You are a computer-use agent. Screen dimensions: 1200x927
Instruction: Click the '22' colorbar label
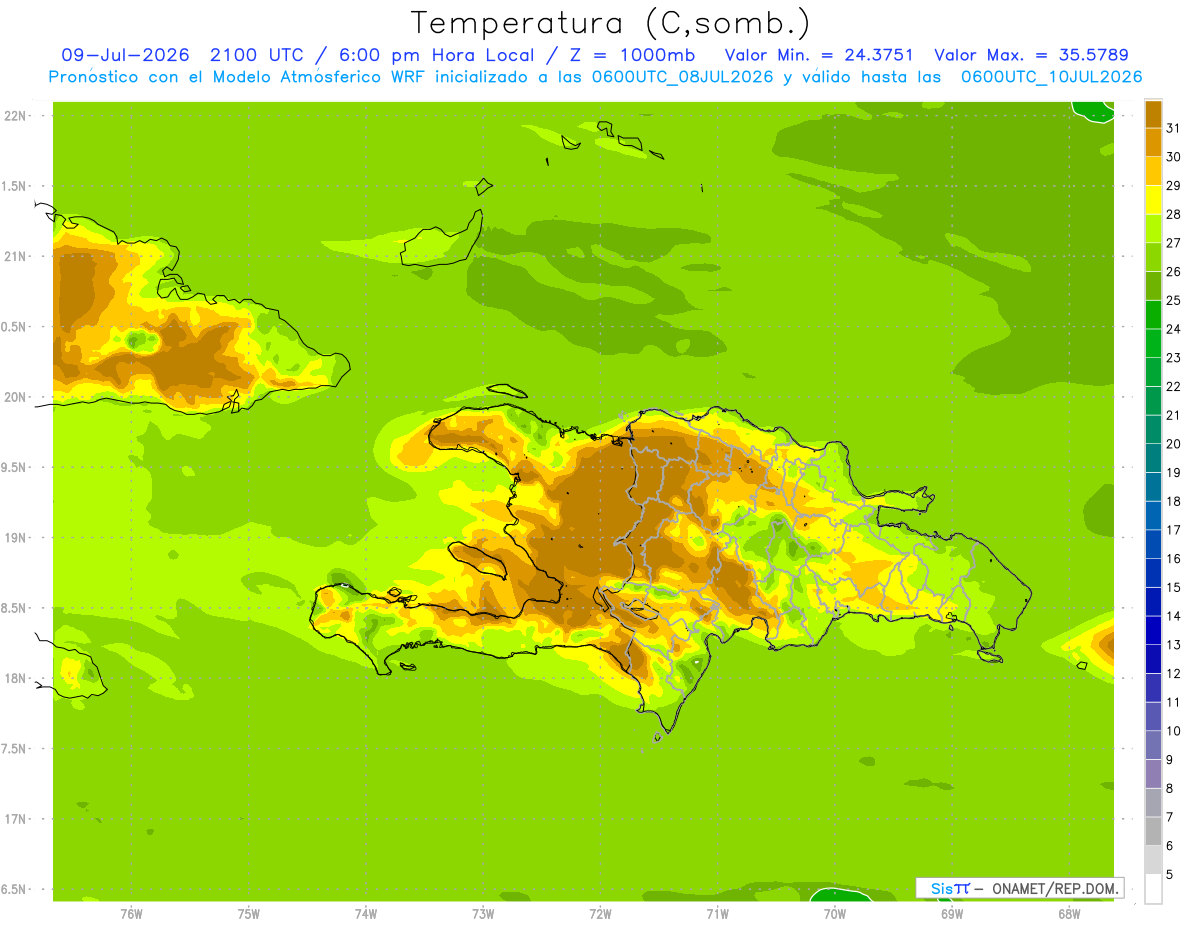click(1174, 386)
